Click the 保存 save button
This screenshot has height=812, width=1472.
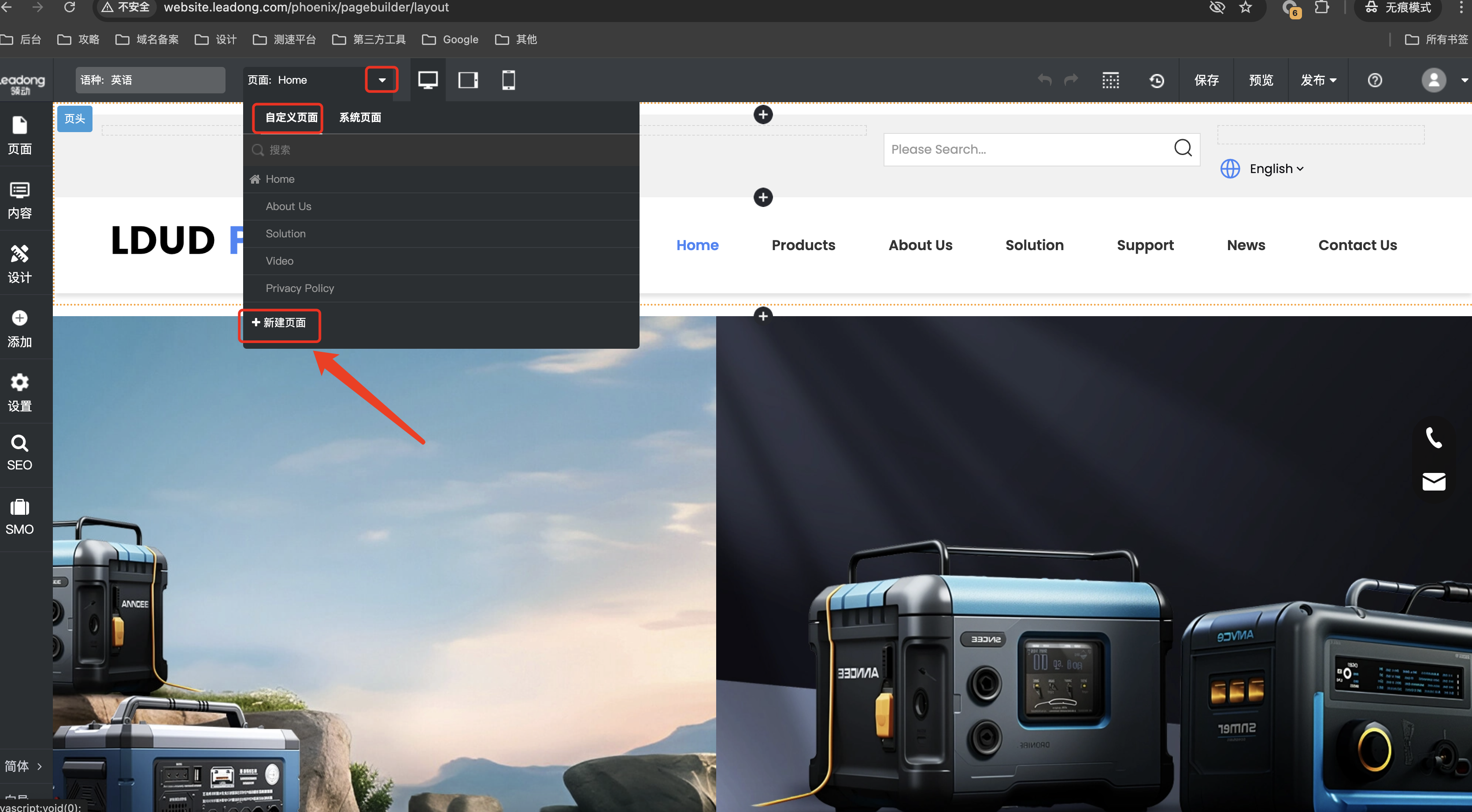tap(1206, 80)
